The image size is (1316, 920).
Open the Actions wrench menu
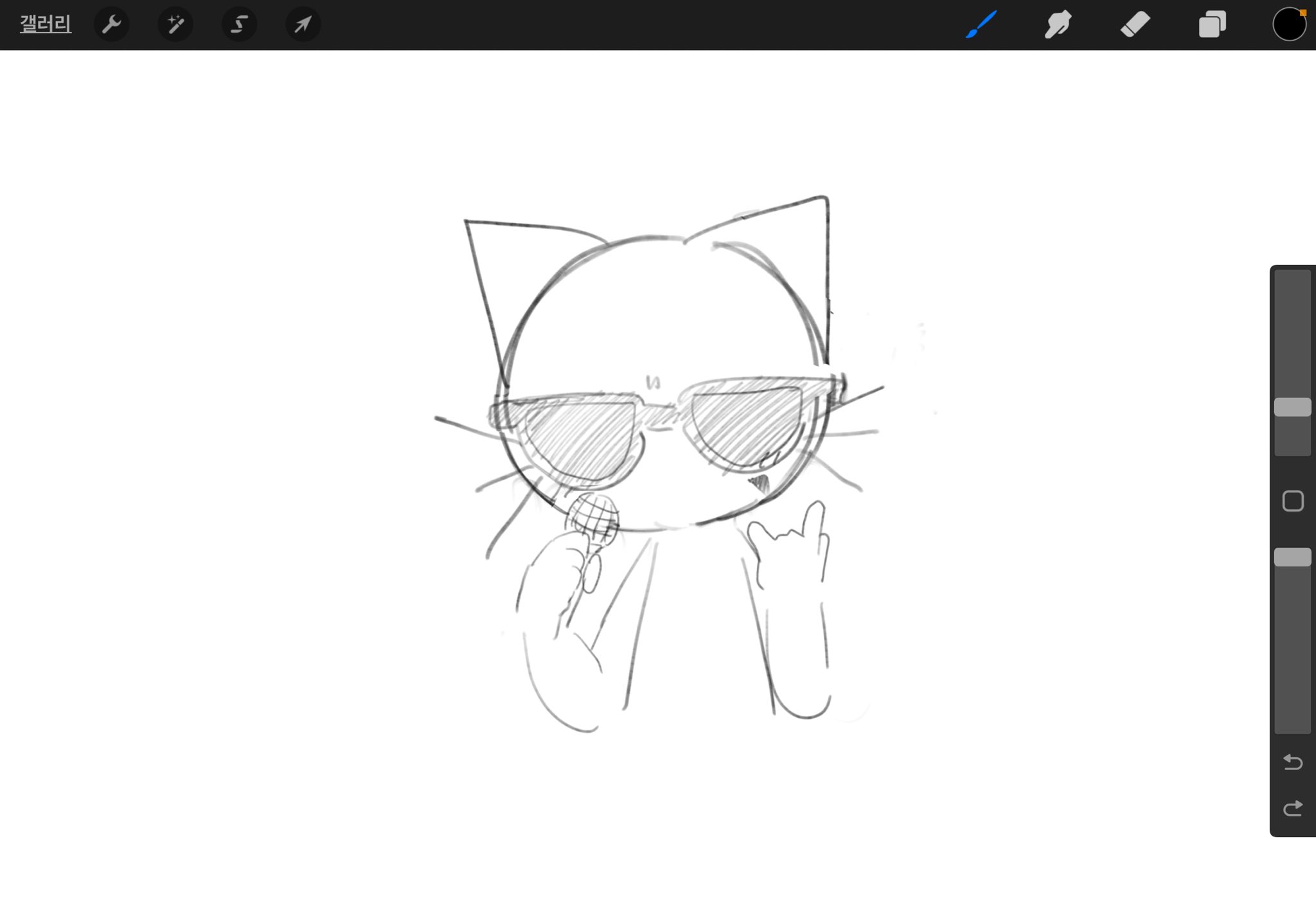point(112,24)
